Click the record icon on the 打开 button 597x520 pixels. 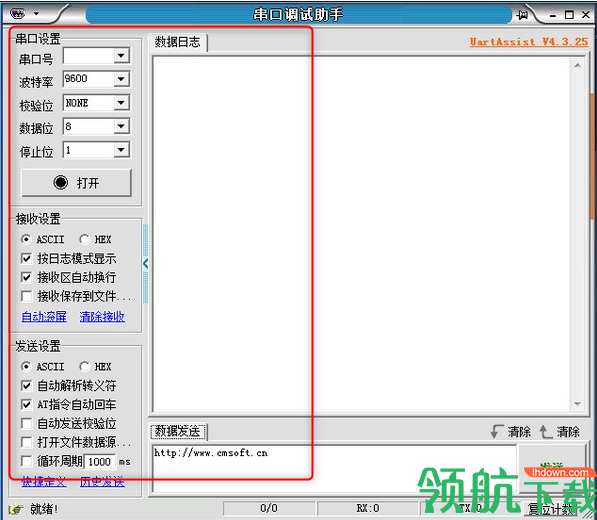(61, 183)
